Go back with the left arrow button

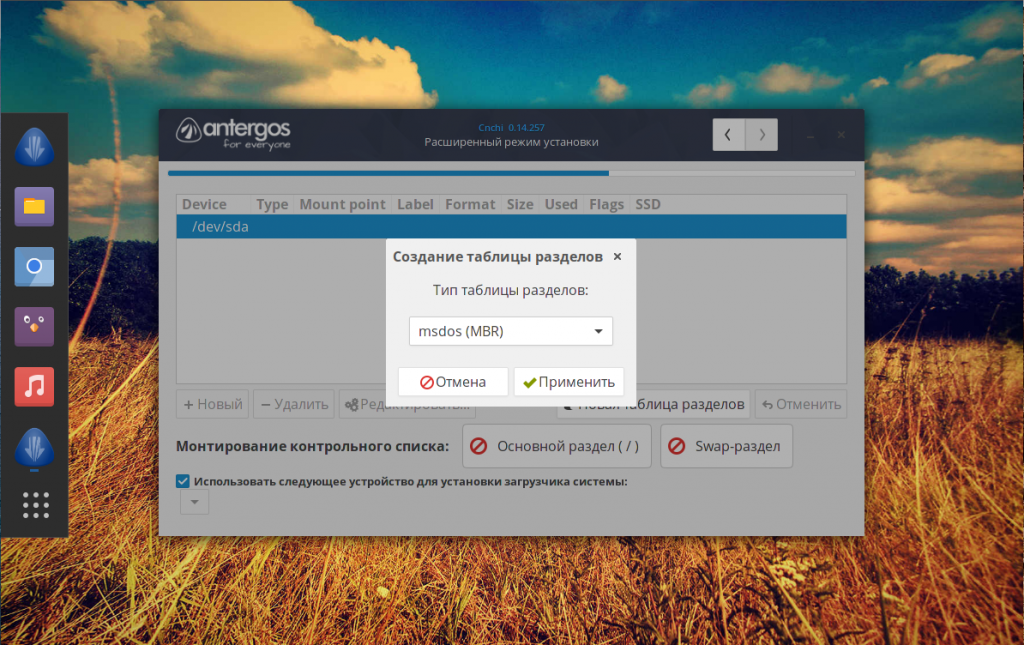(x=728, y=135)
